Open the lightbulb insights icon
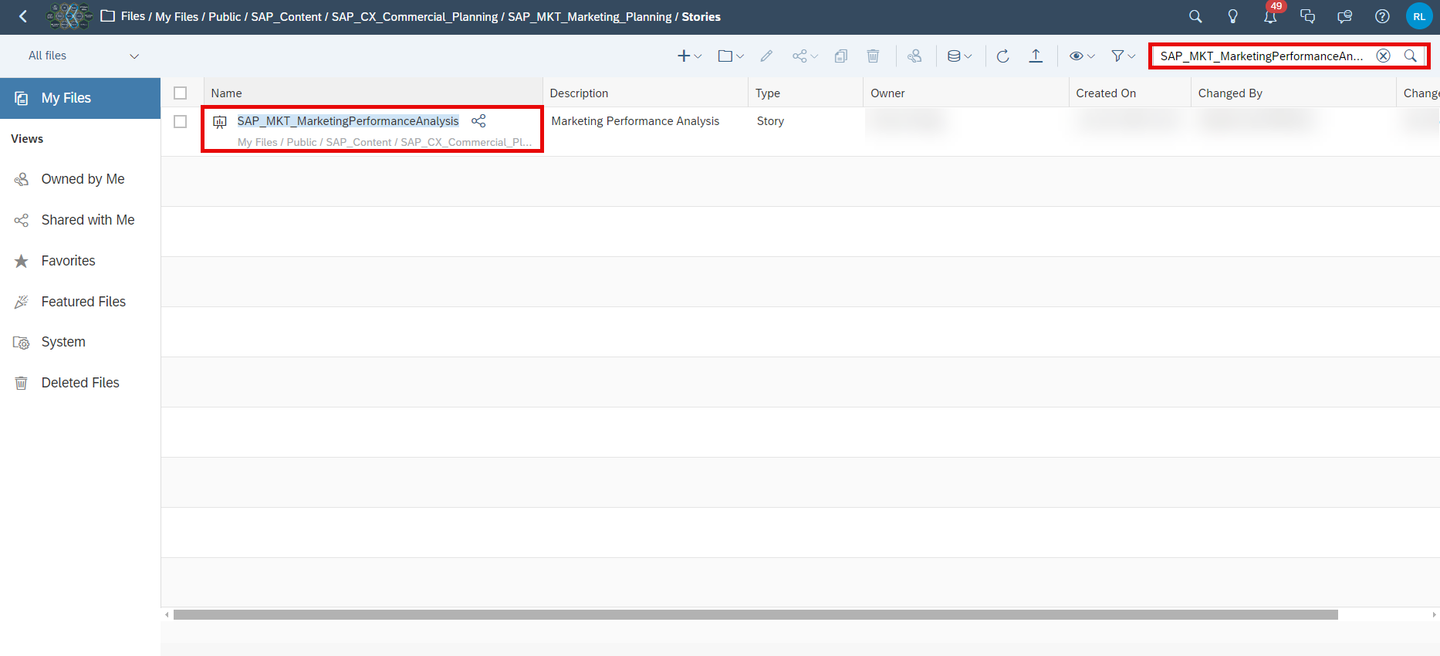The image size is (1440, 656). tap(1233, 17)
